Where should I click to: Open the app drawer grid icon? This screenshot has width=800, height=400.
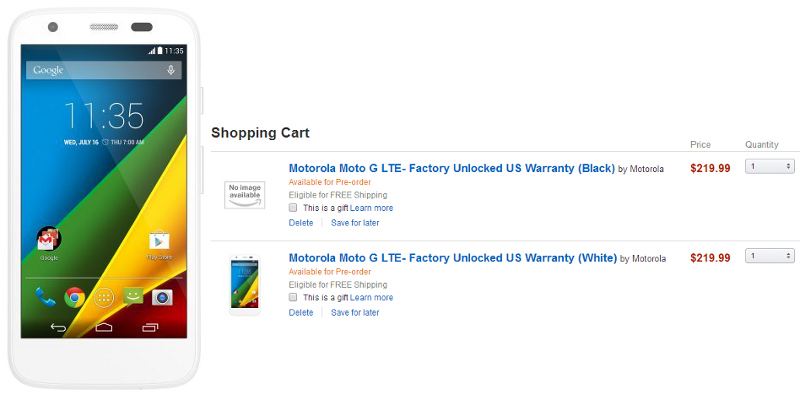103,297
